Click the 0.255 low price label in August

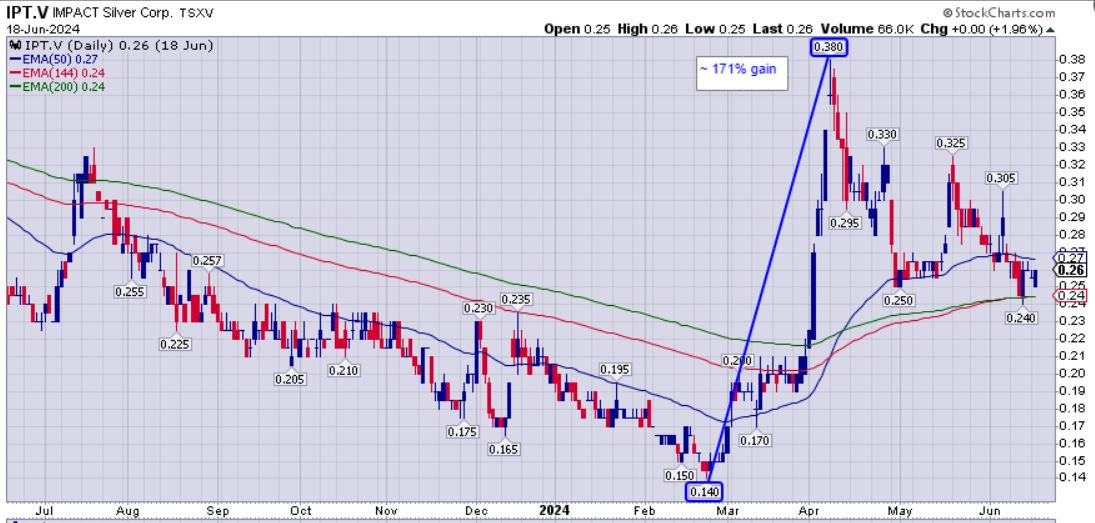(x=130, y=291)
